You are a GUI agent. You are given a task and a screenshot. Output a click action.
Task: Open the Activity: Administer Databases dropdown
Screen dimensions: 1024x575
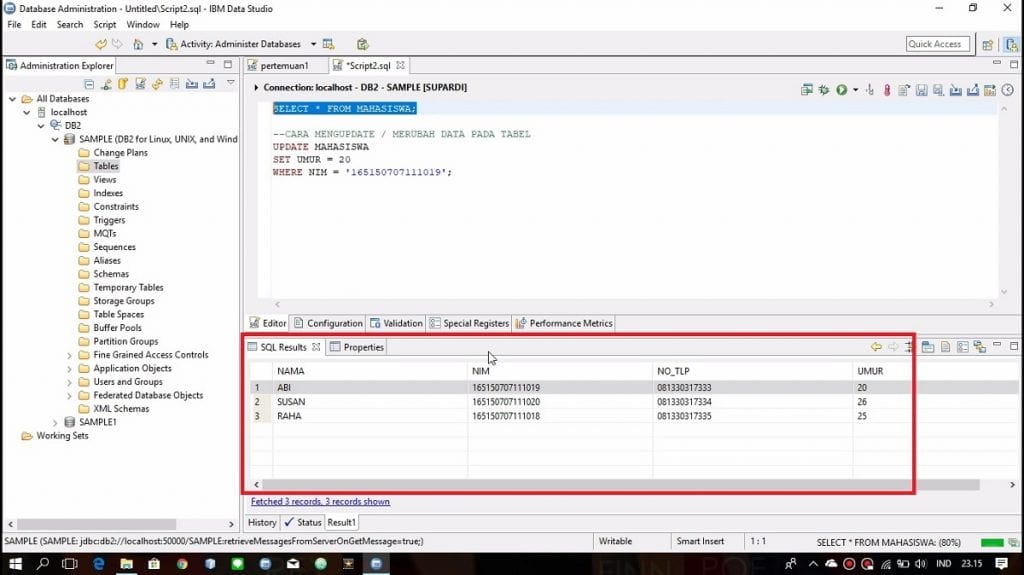click(313, 44)
